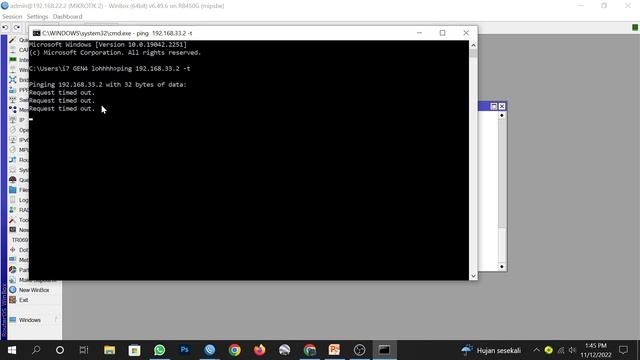Open the PPP icon in WinBox sidebar
This screenshot has height=360, width=640.
tap(13, 90)
